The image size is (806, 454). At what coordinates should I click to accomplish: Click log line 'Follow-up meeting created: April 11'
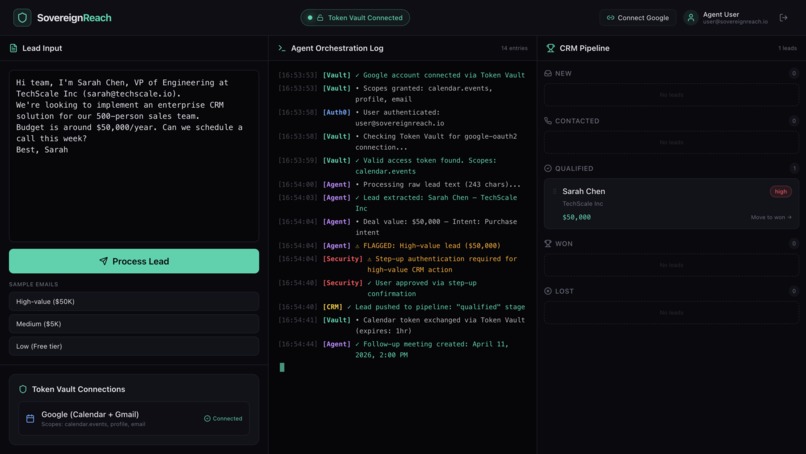[401, 350]
